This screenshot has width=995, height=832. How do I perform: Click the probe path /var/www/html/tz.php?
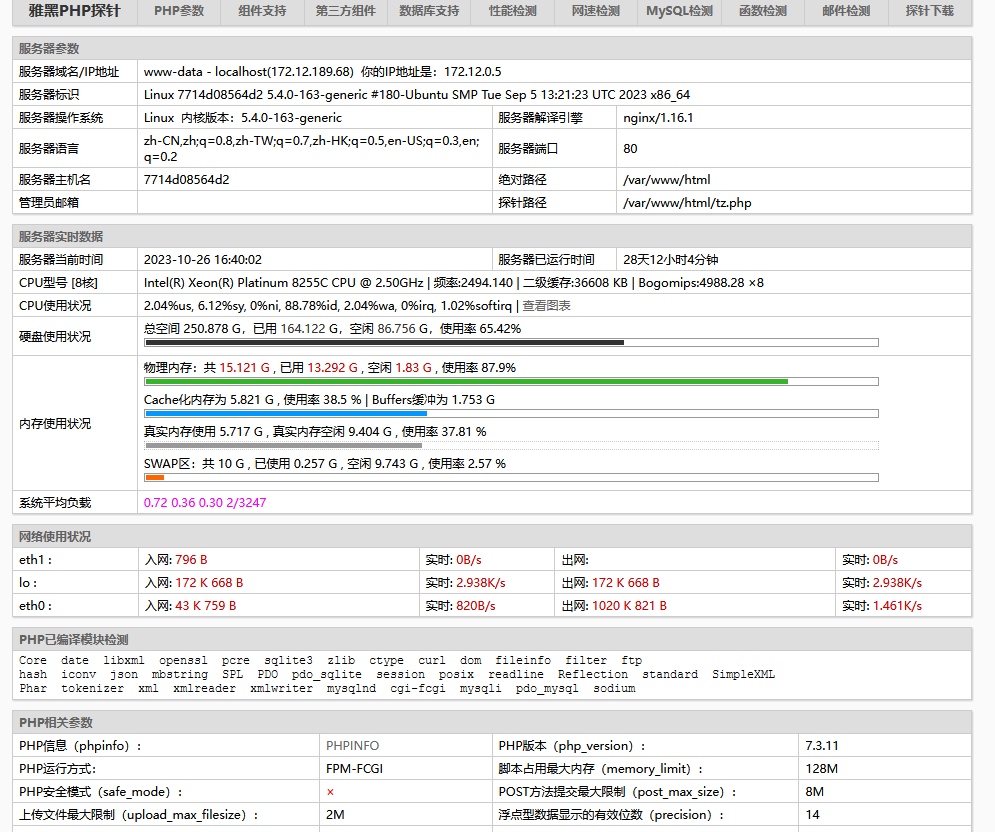687,203
